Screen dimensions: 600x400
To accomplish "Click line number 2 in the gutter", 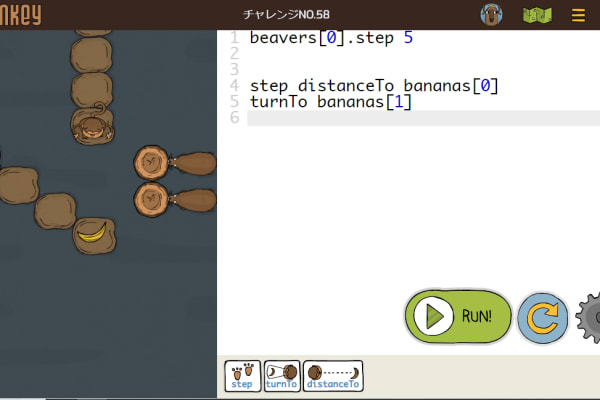I will click(x=233, y=54).
